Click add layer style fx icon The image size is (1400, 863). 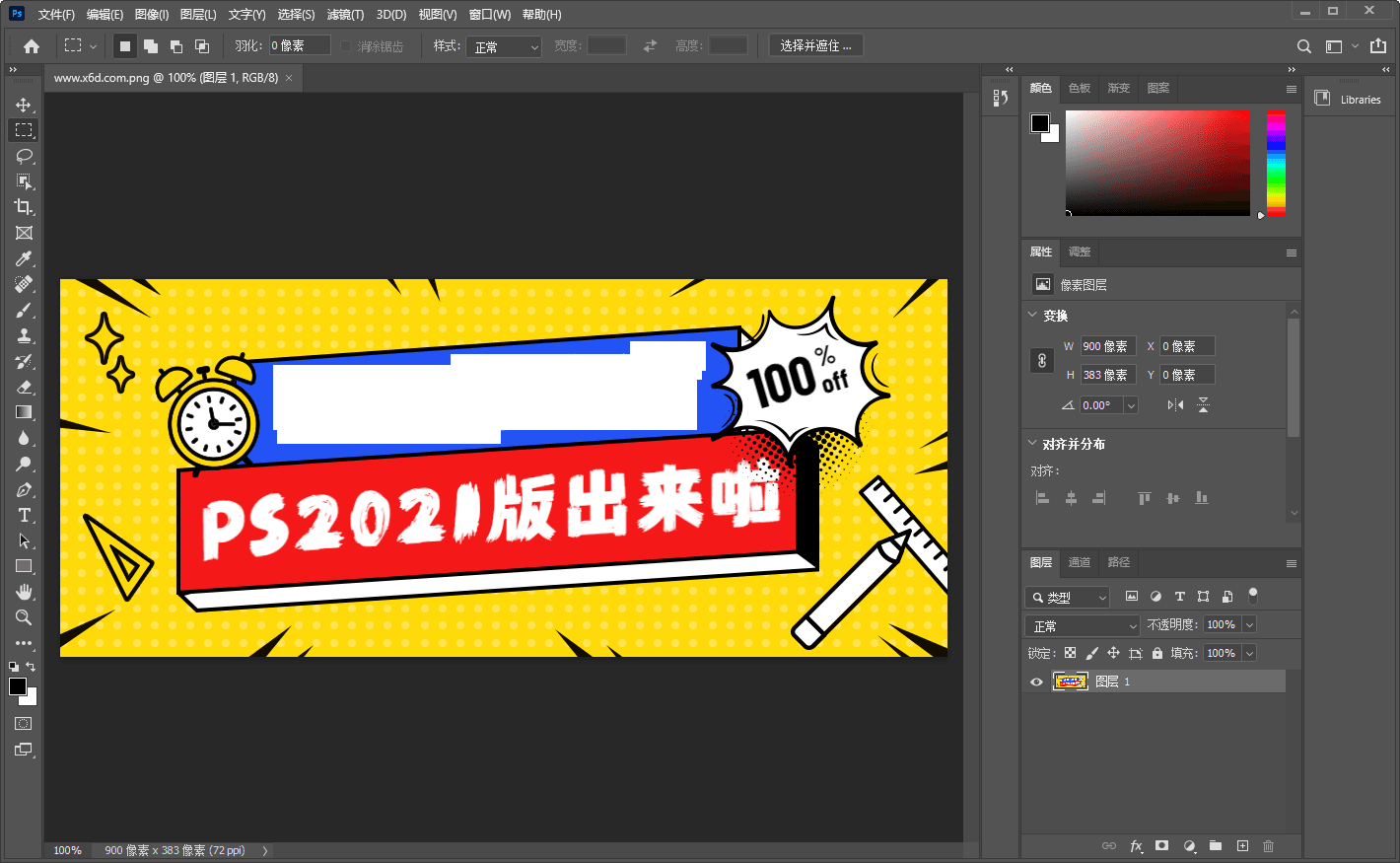(1136, 846)
